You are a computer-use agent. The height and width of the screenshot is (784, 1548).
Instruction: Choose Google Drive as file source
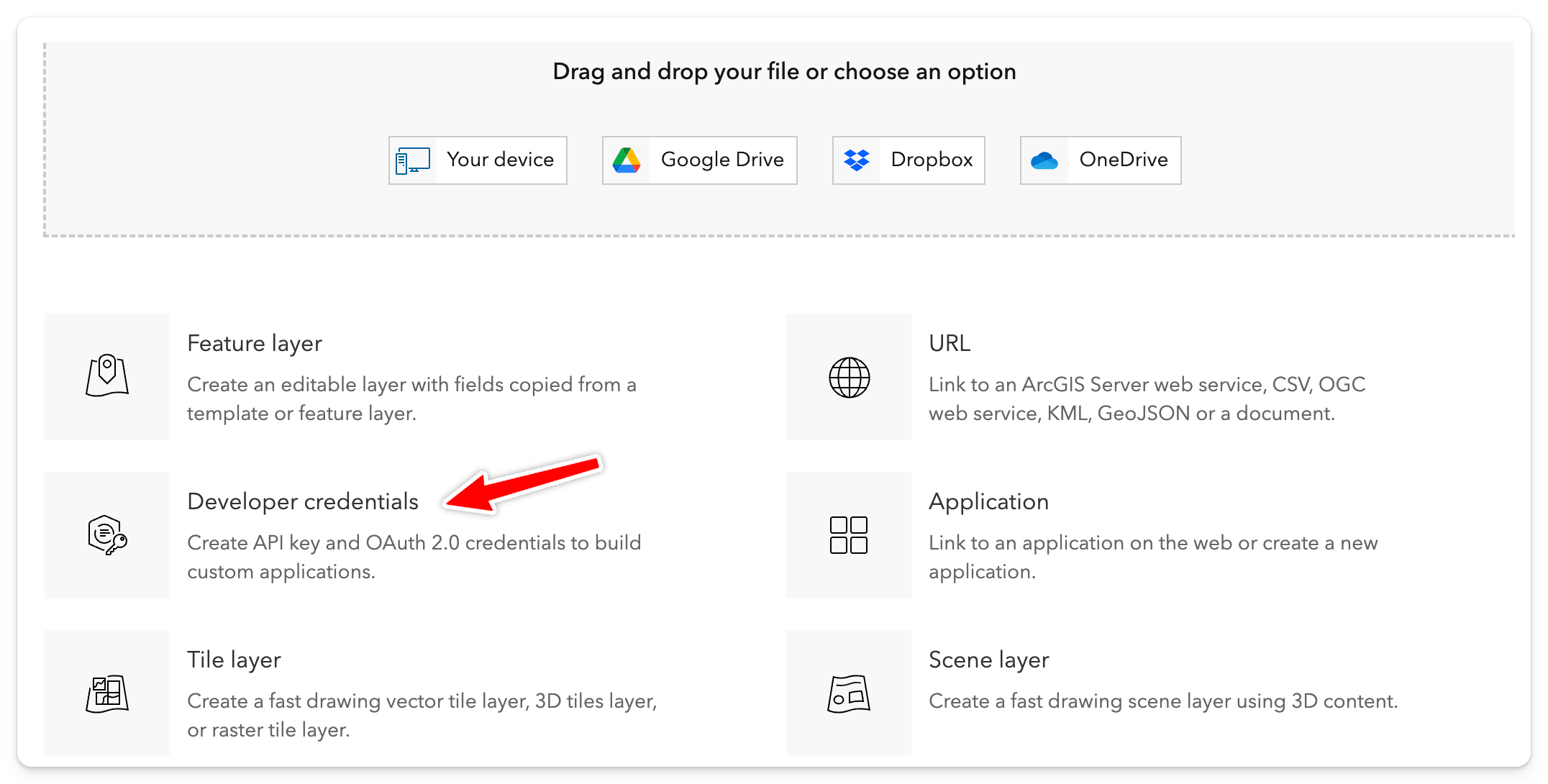point(722,160)
